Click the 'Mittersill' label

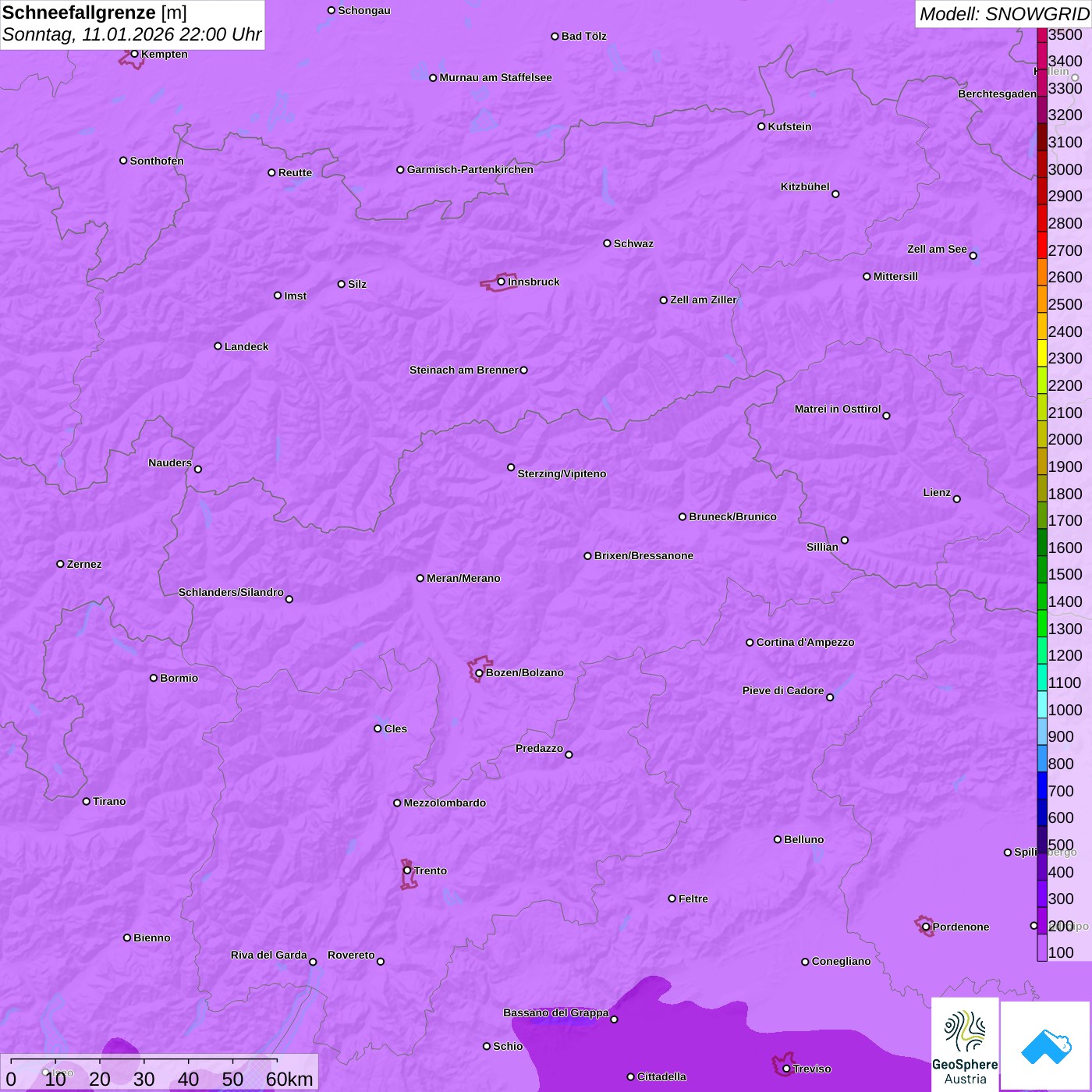point(895,276)
